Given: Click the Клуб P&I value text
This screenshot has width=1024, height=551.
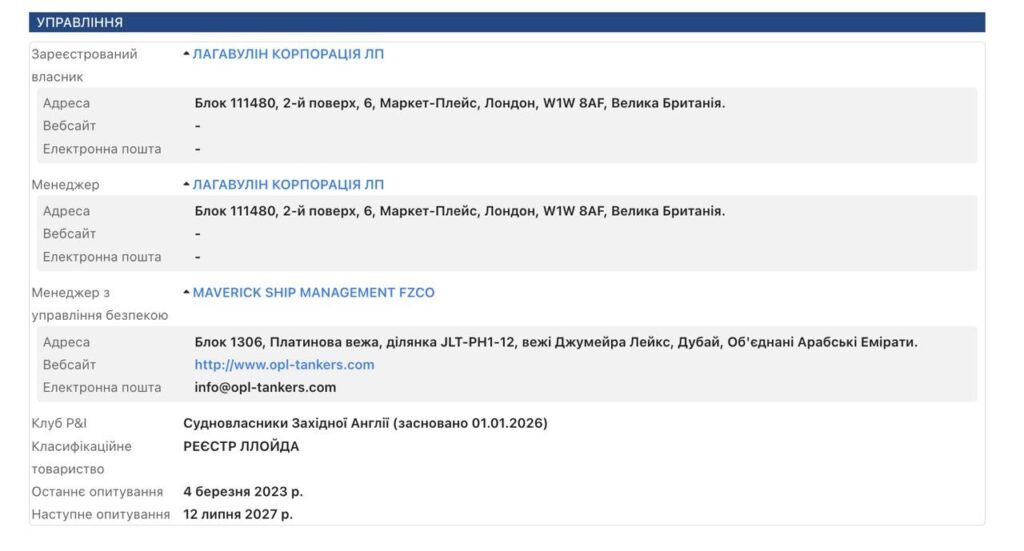Looking at the screenshot, I should coord(365,423).
